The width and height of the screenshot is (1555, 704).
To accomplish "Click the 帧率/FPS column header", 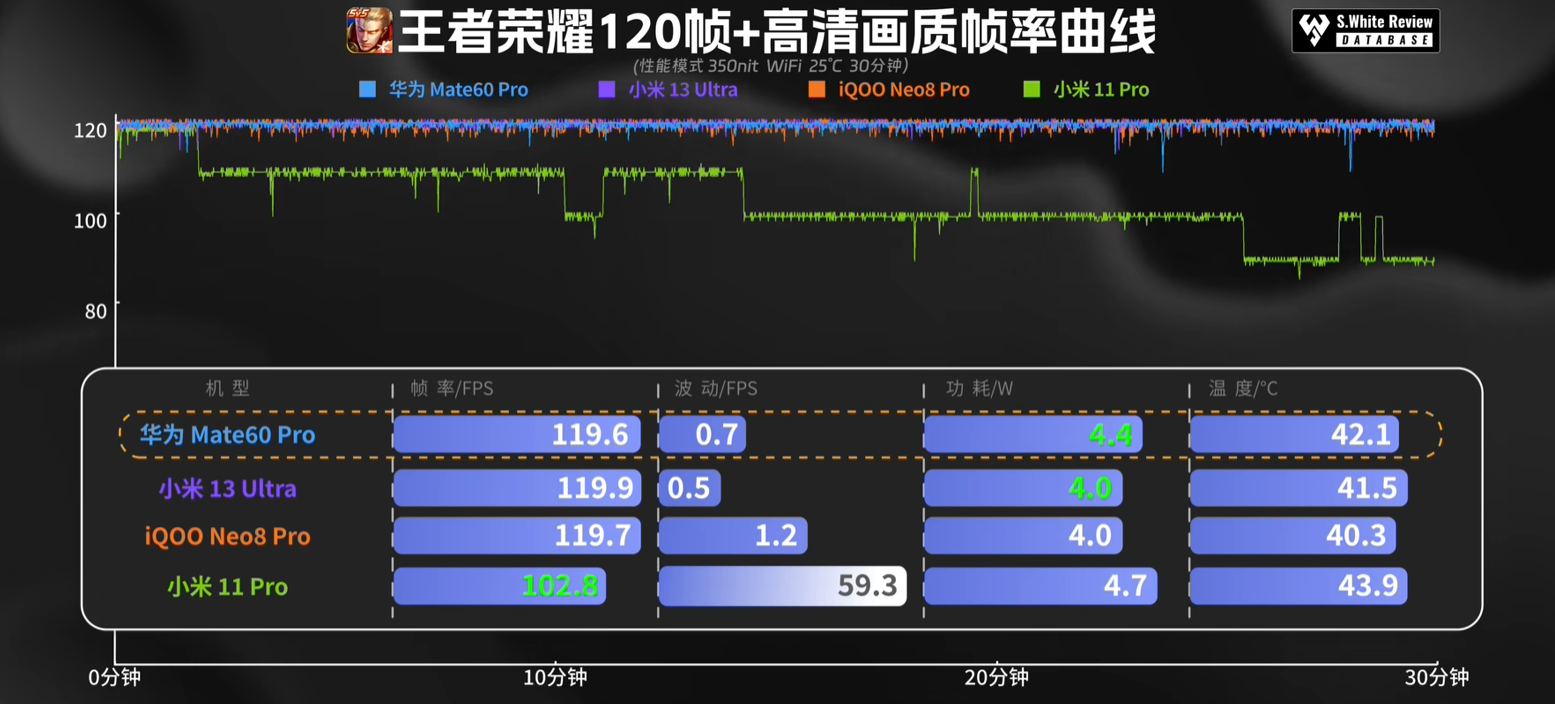I will 452,388.
